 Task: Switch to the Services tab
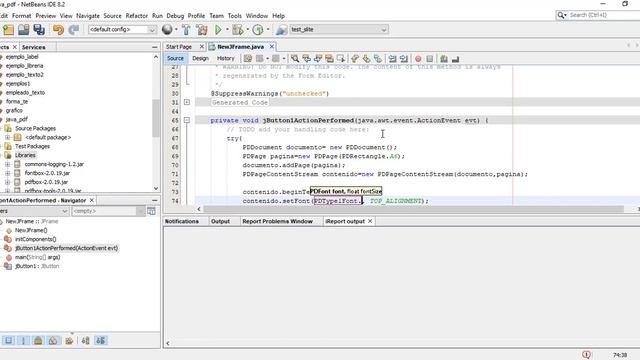[x=33, y=47]
